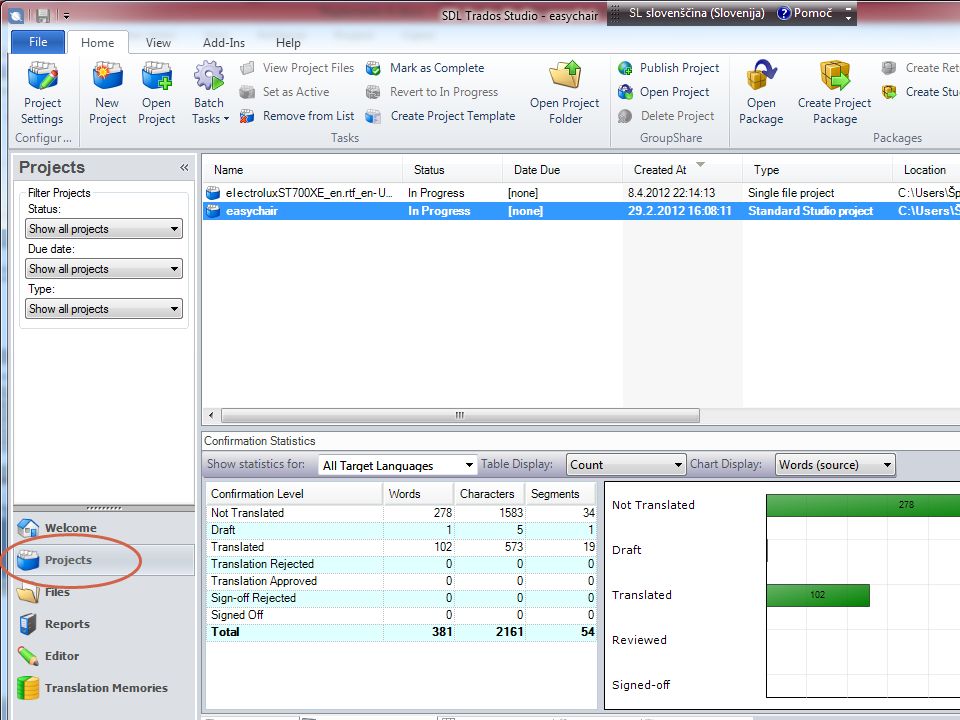This screenshot has height=720, width=960.
Task: Open the Type filter dropdown
Action: click(104, 309)
